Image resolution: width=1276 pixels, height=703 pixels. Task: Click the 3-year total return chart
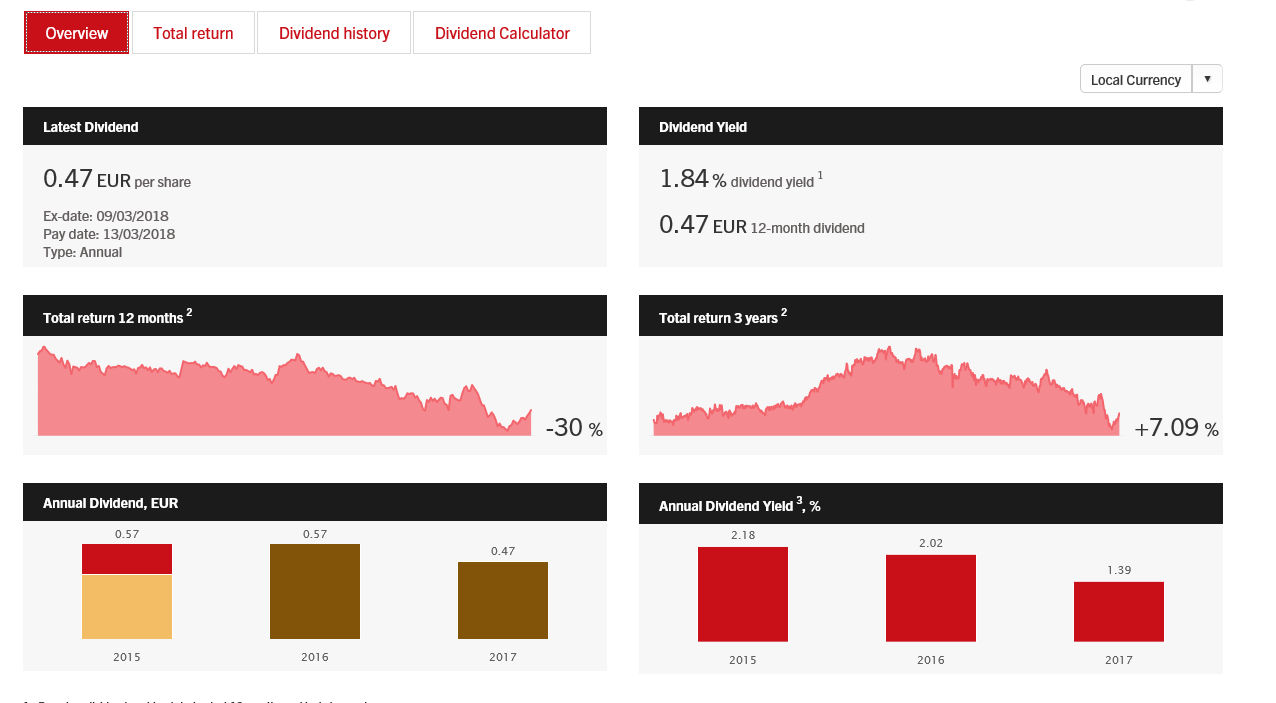[886, 400]
